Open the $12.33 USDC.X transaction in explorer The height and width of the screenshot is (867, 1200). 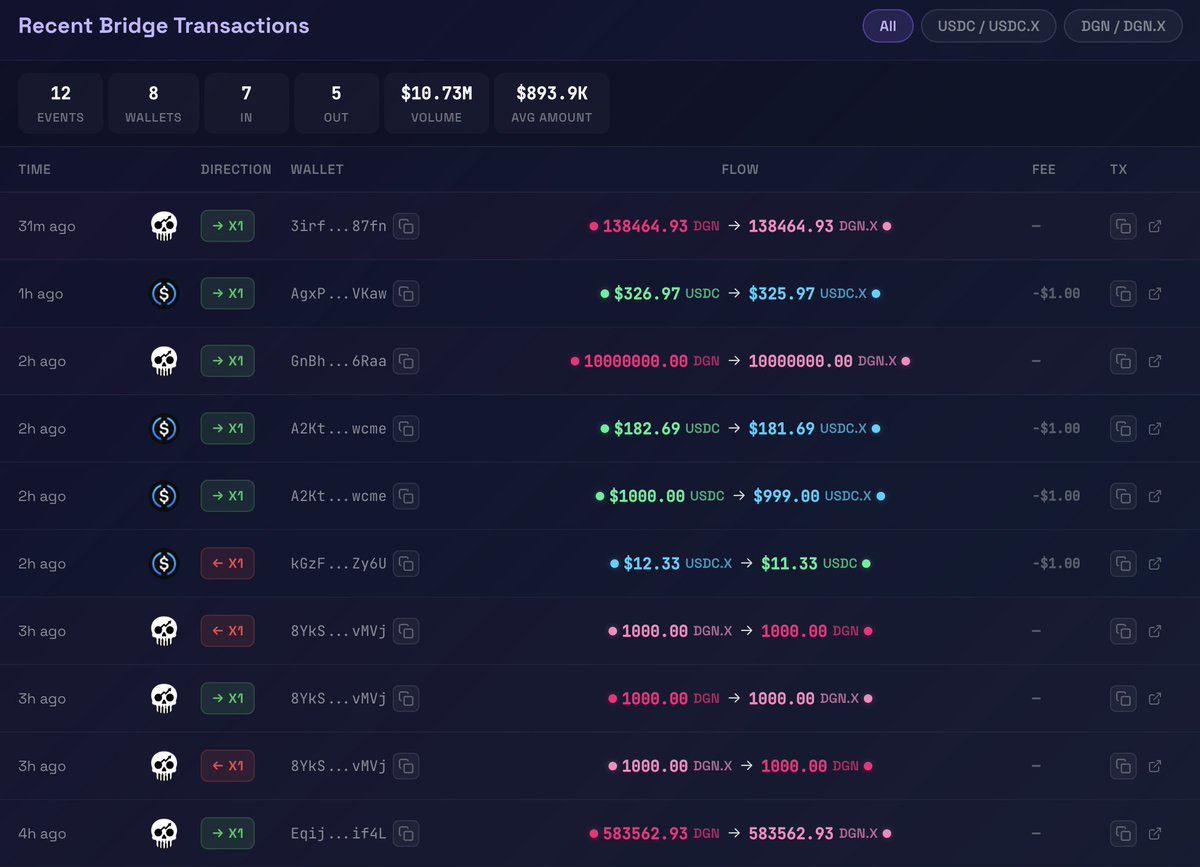coord(1155,564)
